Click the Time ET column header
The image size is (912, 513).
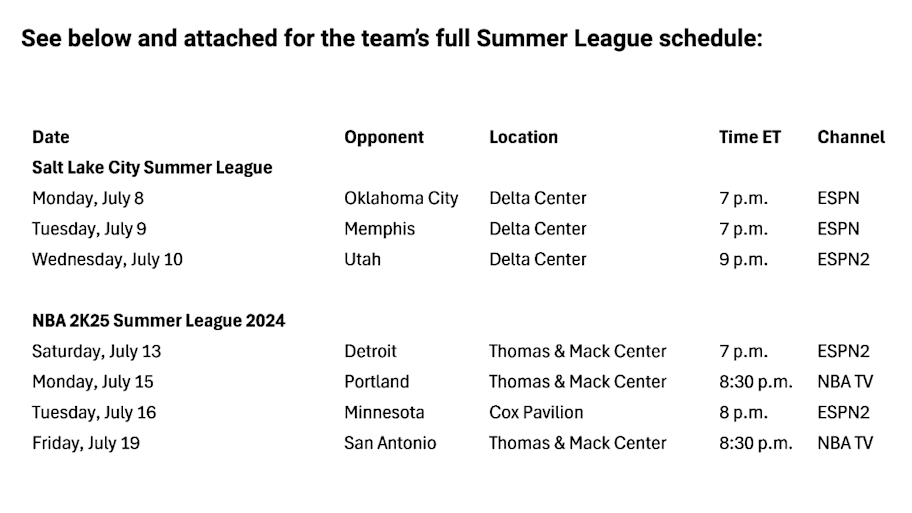pyautogui.click(x=750, y=137)
